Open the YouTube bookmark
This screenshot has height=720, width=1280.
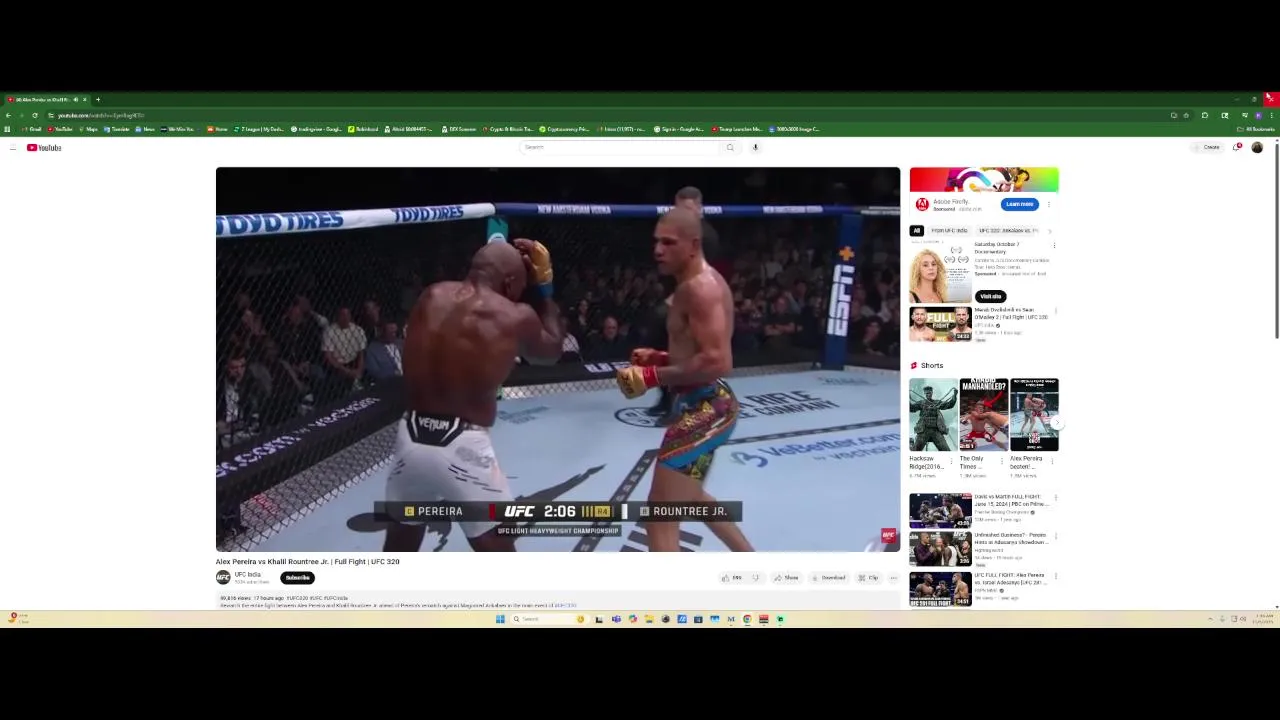point(60,129)
